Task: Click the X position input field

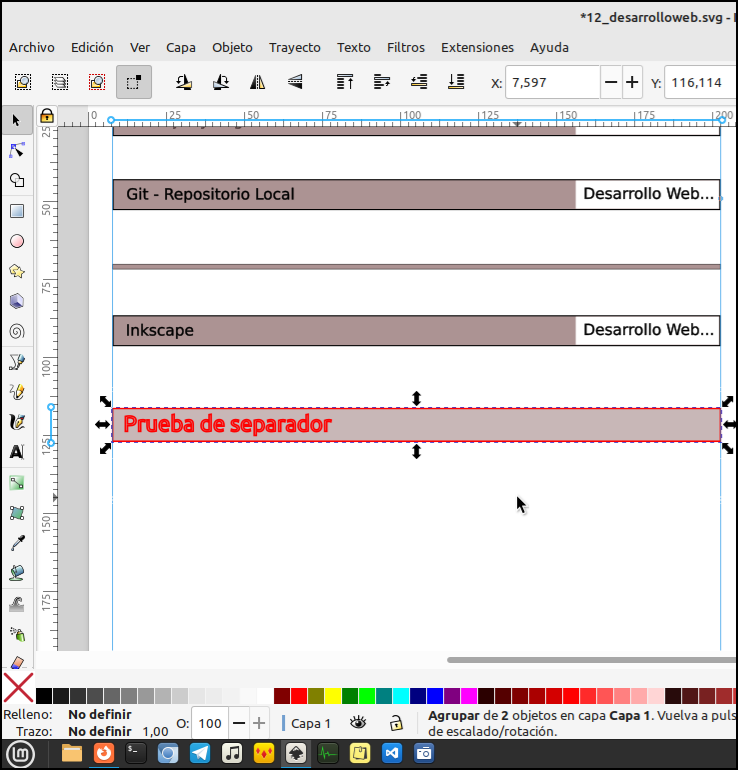Action: [x=552, y=82]
